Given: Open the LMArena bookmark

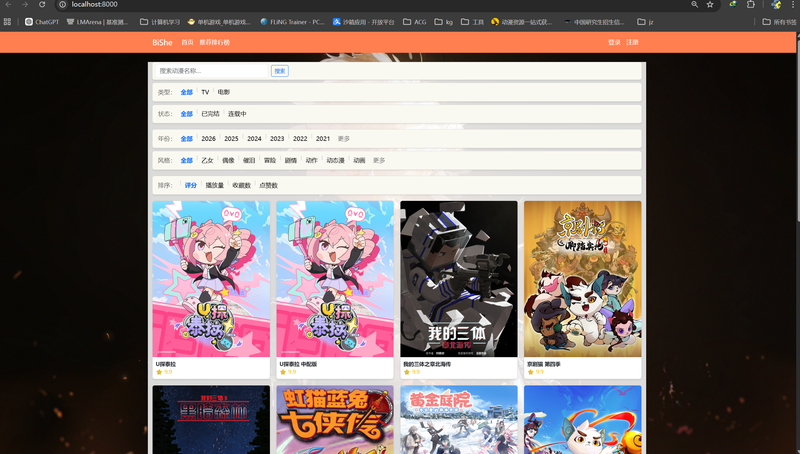Looking at the screenshot, I should 97,22.
